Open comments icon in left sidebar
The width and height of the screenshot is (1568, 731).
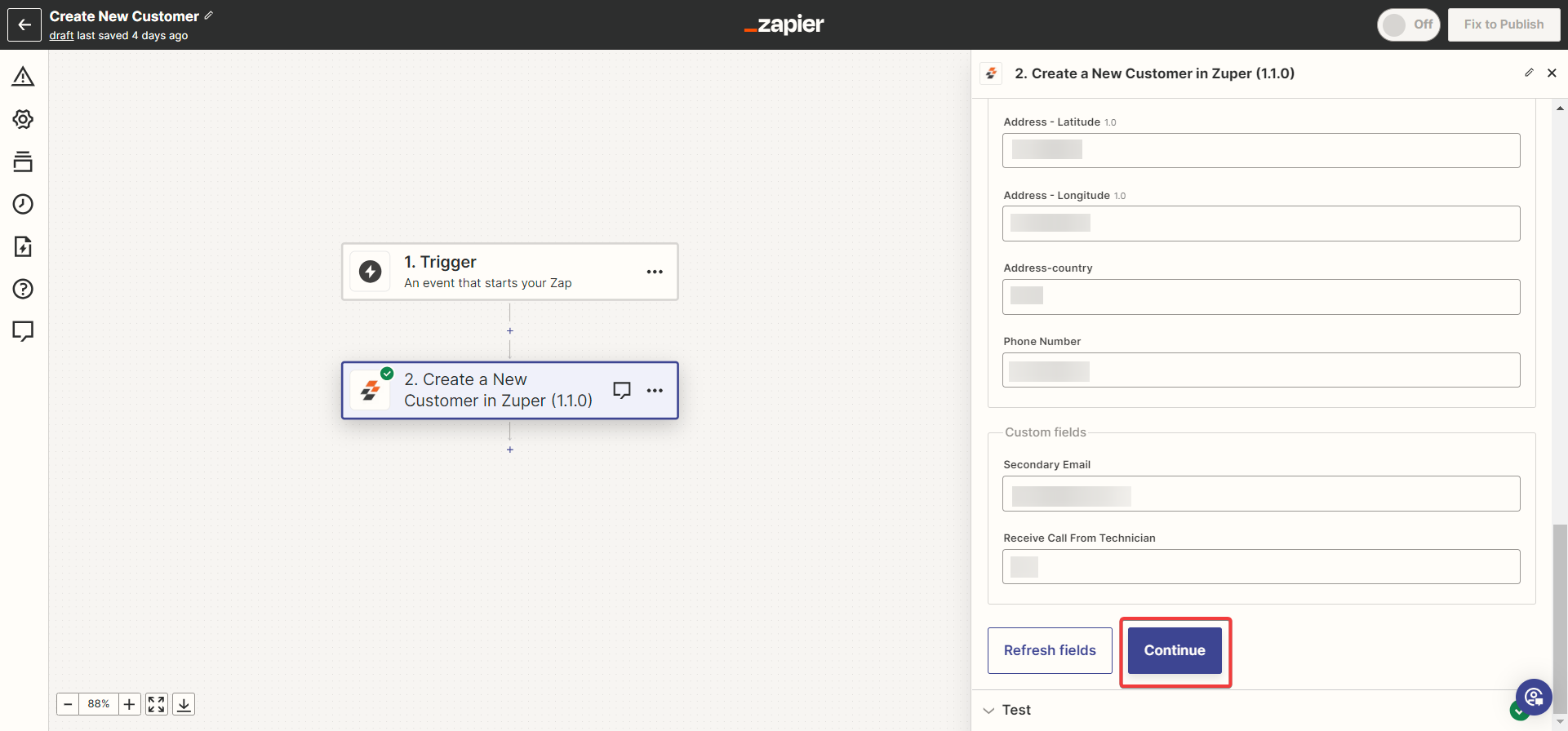23,331
